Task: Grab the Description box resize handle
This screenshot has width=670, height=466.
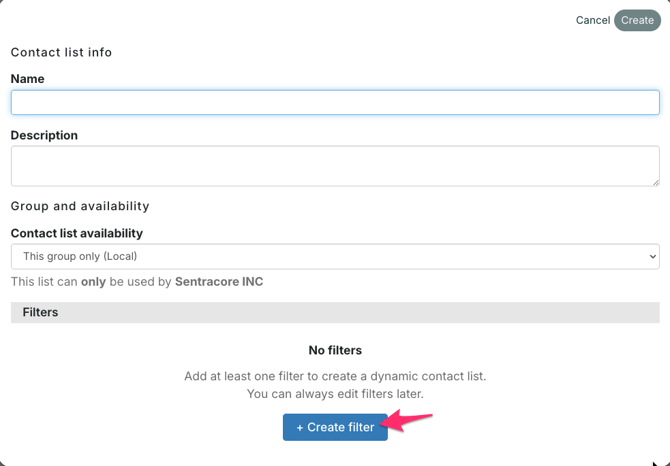Action: click(655, 182)
